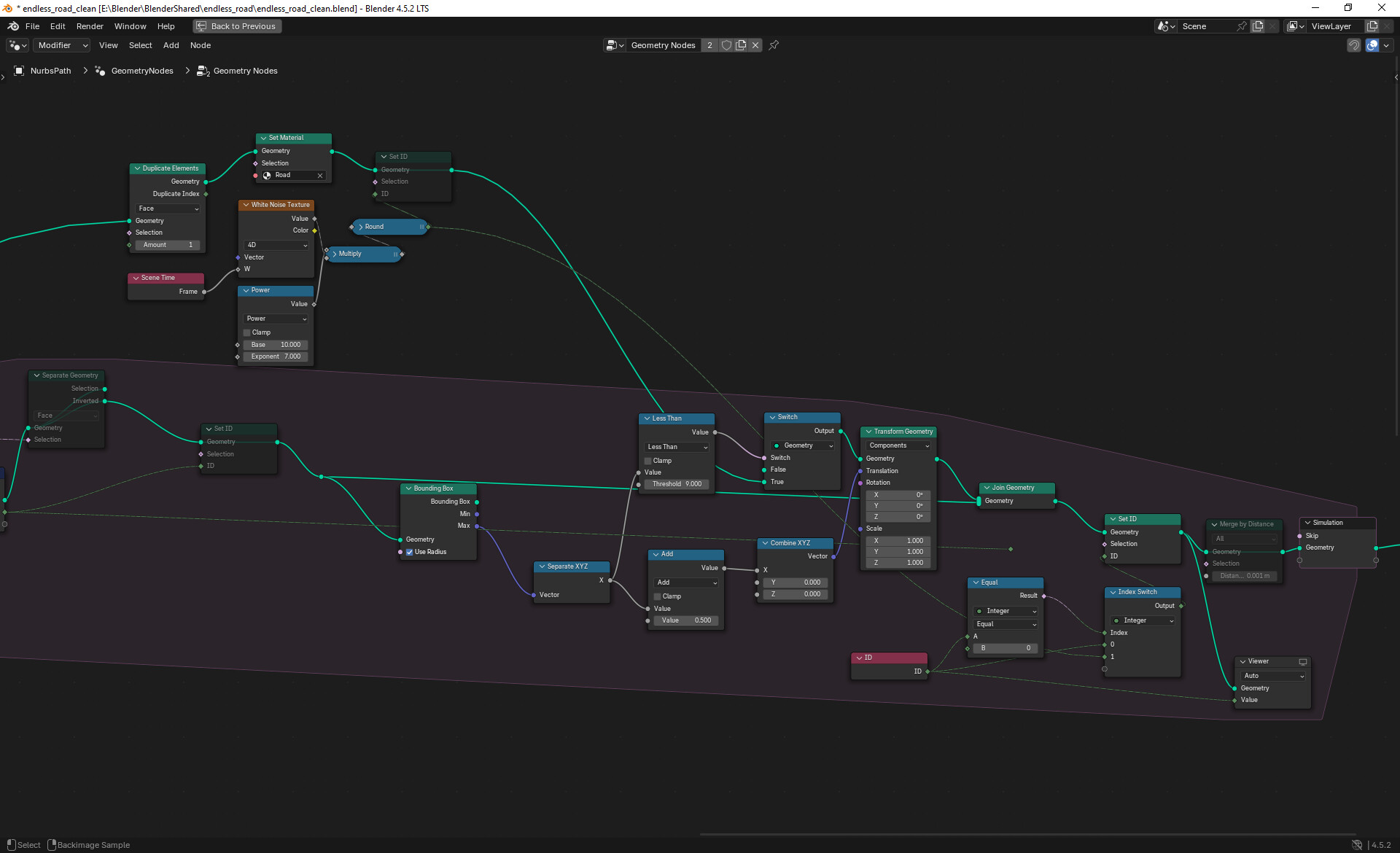Image resolution: width=1400 pixels, height=853 pixels.
Task: Open Components dropdown in Transform Geometry
Action: click(x=898, y=445)
